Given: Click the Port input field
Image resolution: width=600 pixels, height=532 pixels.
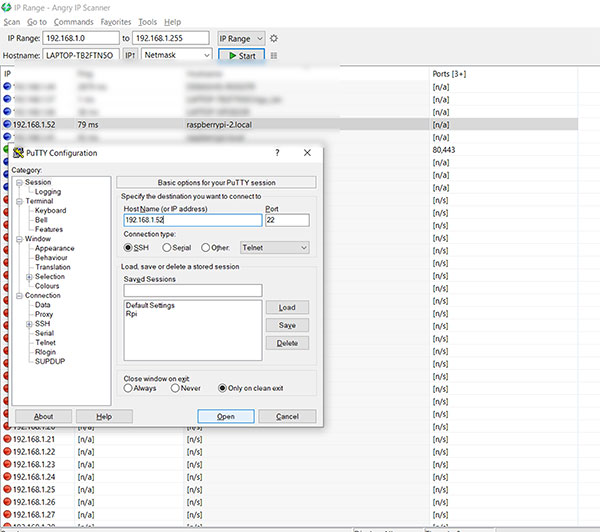Looking at the screenshot, I should 287,220.
